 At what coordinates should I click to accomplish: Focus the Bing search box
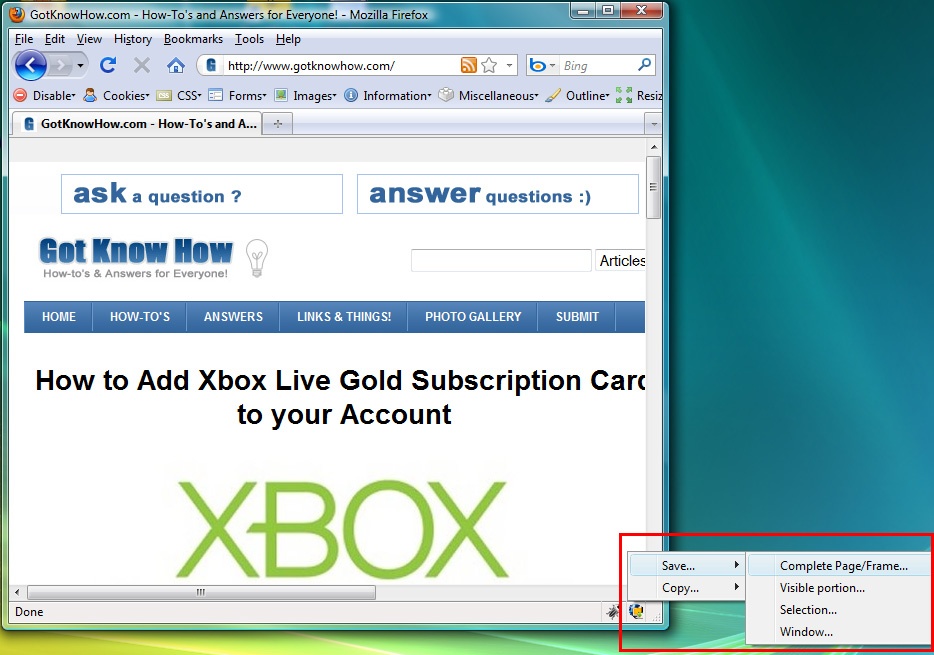[597, 66]
